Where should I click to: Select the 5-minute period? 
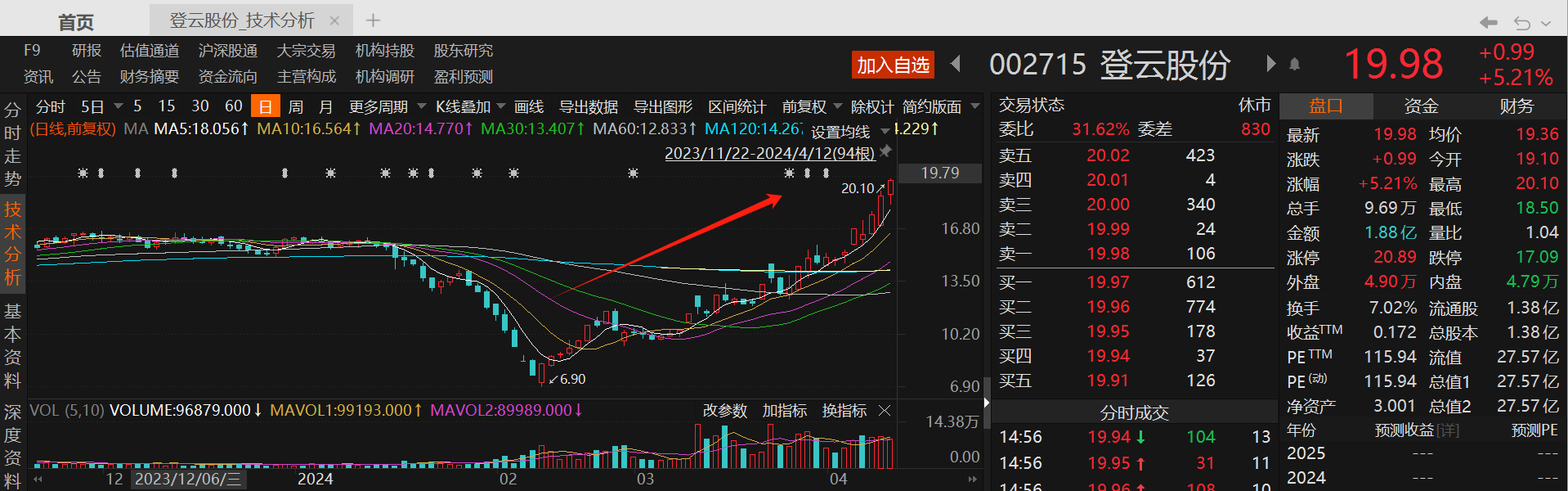(x=137, y=106)
